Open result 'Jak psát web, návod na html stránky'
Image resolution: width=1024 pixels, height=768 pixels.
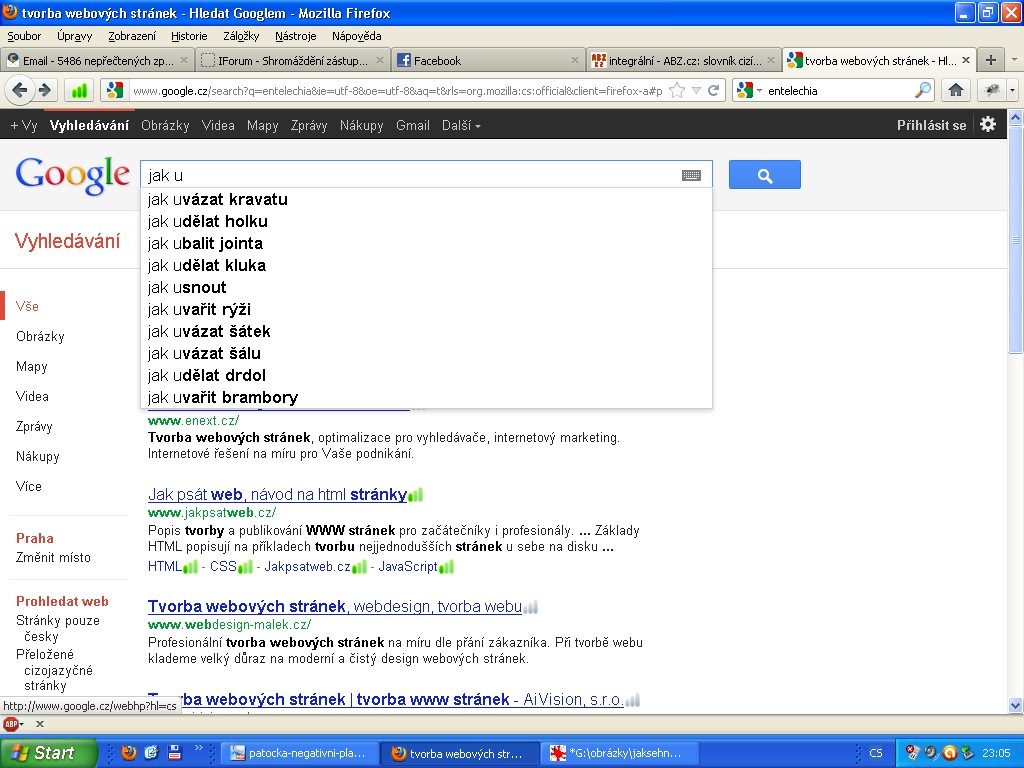[x=278, y=494]
